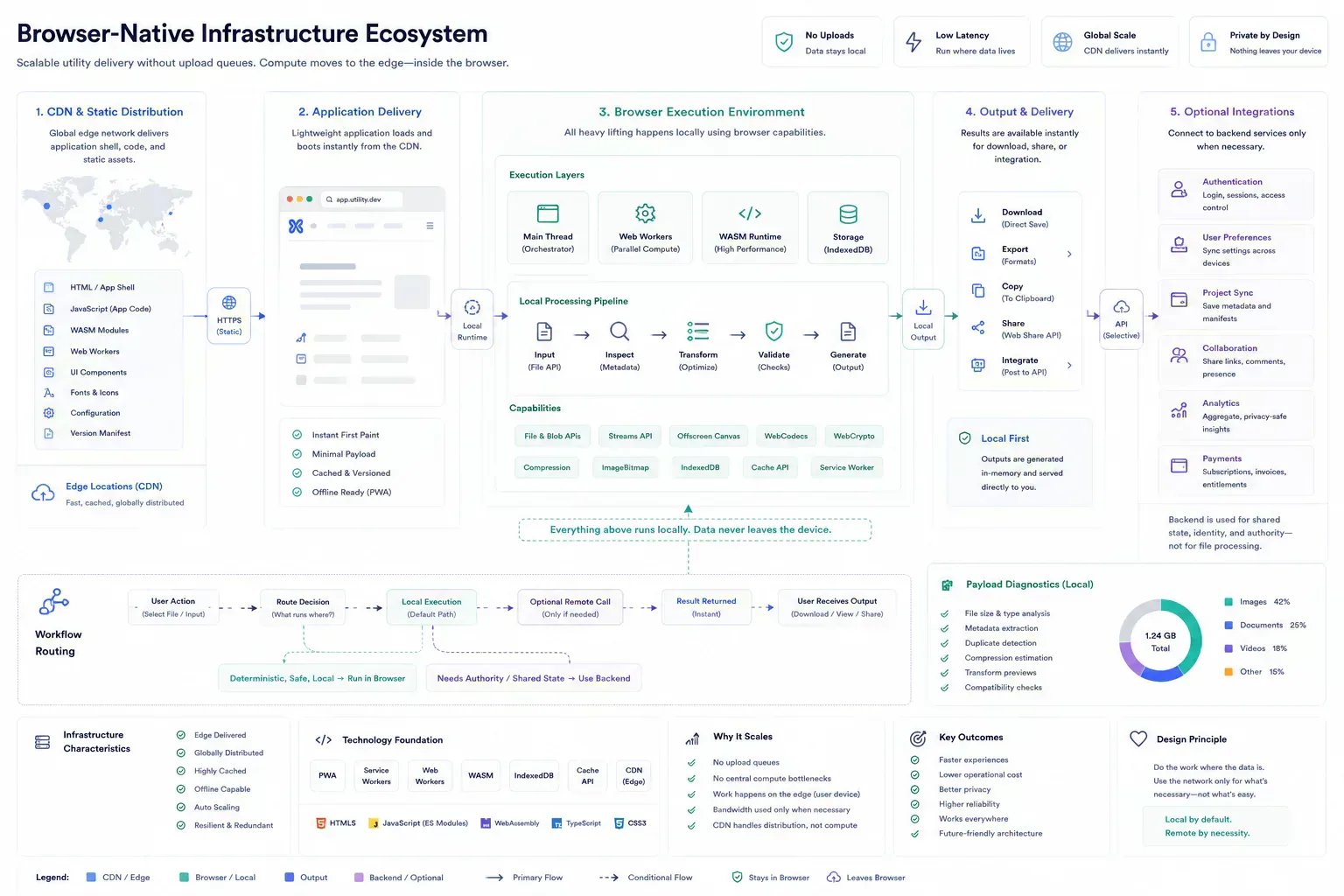
Task: Select the WASM technology tile
Action: pos(480,775)
